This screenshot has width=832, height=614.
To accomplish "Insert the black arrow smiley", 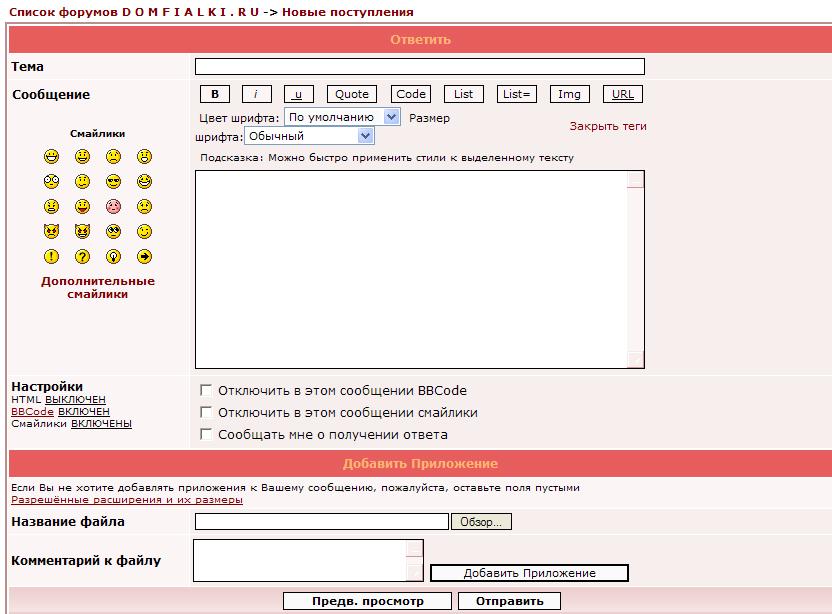I will point(144,257).
